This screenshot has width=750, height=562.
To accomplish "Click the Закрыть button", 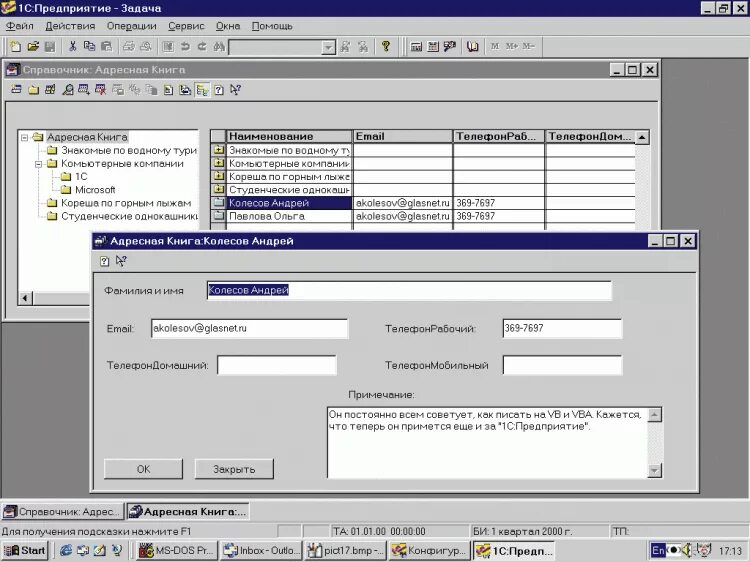I will point(234,469).
